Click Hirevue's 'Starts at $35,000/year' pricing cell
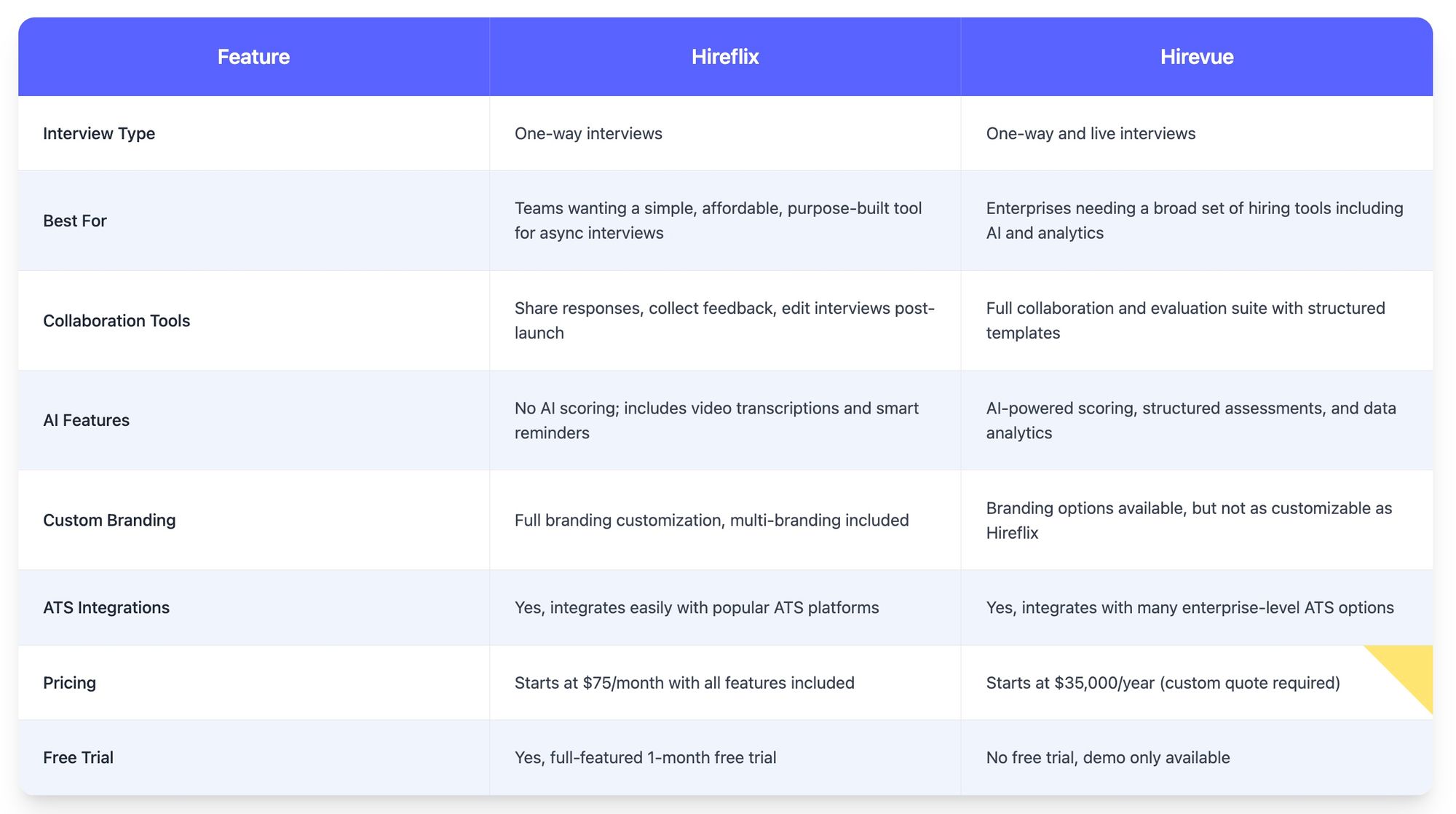This screenshot has width=1456, height=814. [x=1163, y=683]
